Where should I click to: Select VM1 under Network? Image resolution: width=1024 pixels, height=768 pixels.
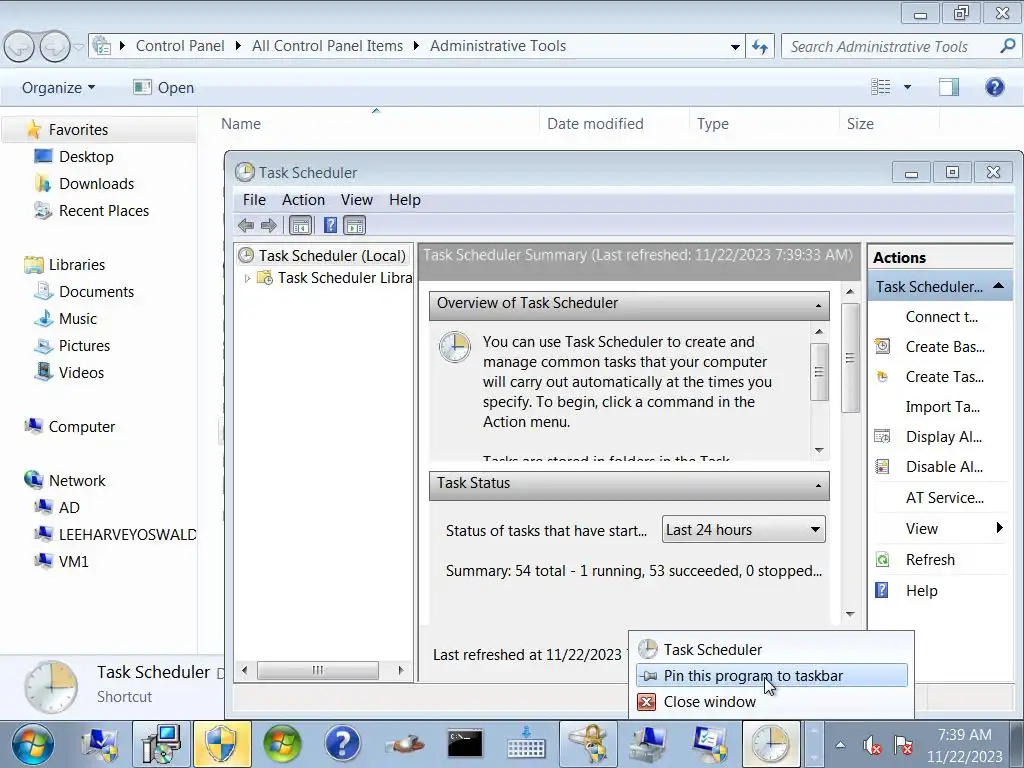coord(72,562)
